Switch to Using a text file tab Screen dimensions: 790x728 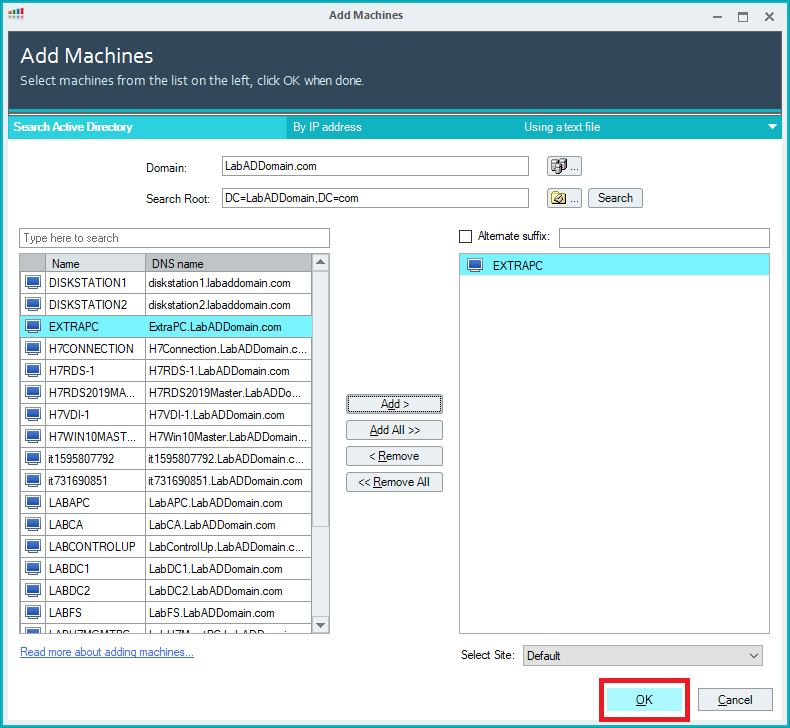(x=562, y=127)
